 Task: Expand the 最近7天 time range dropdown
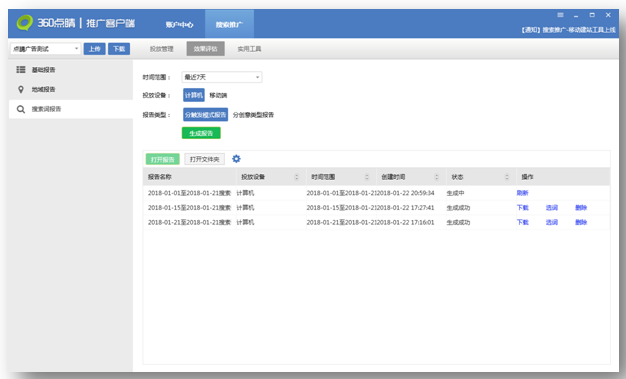click(x=222, y=77)
